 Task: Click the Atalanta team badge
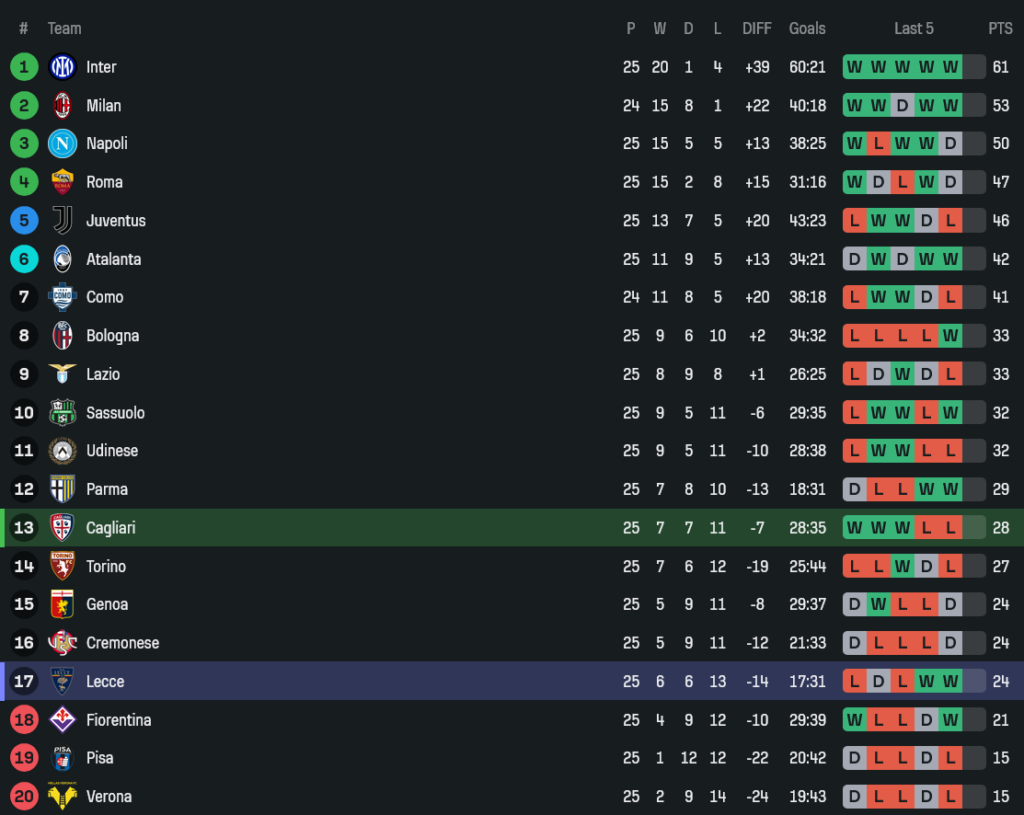[62, 259]
